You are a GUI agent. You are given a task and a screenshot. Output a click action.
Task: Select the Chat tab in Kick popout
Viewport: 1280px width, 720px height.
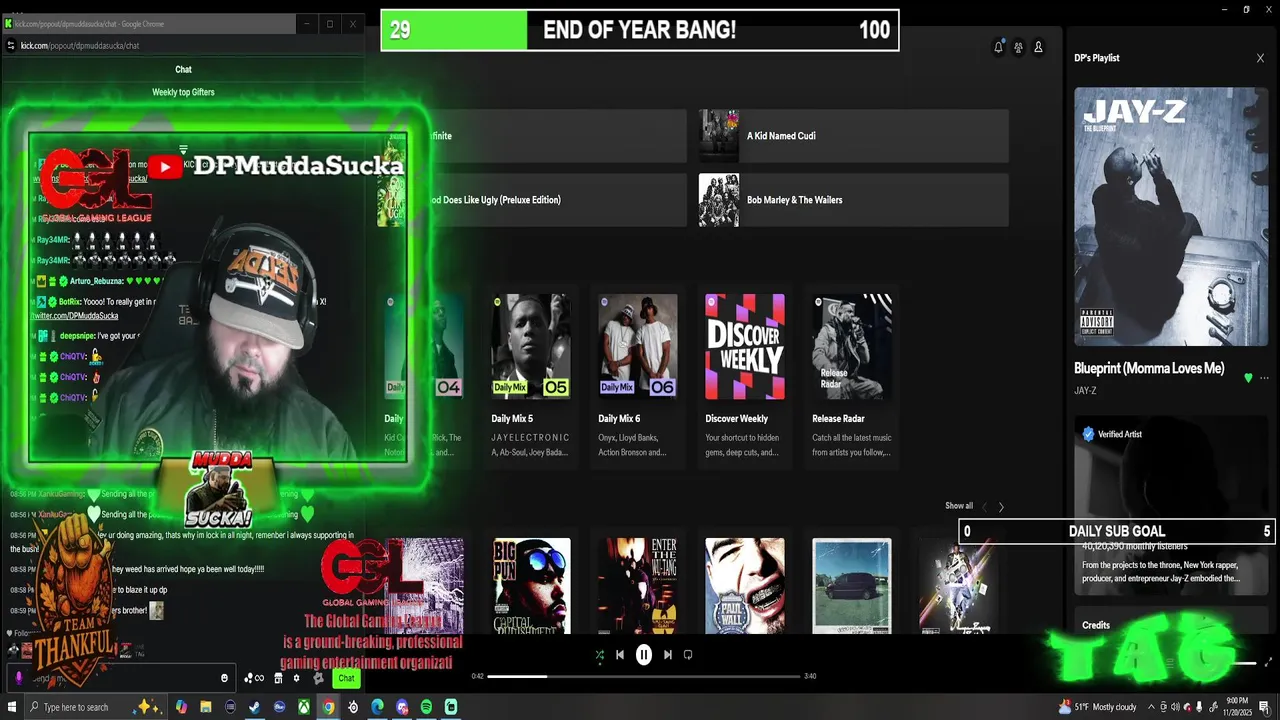pos(183,69)
